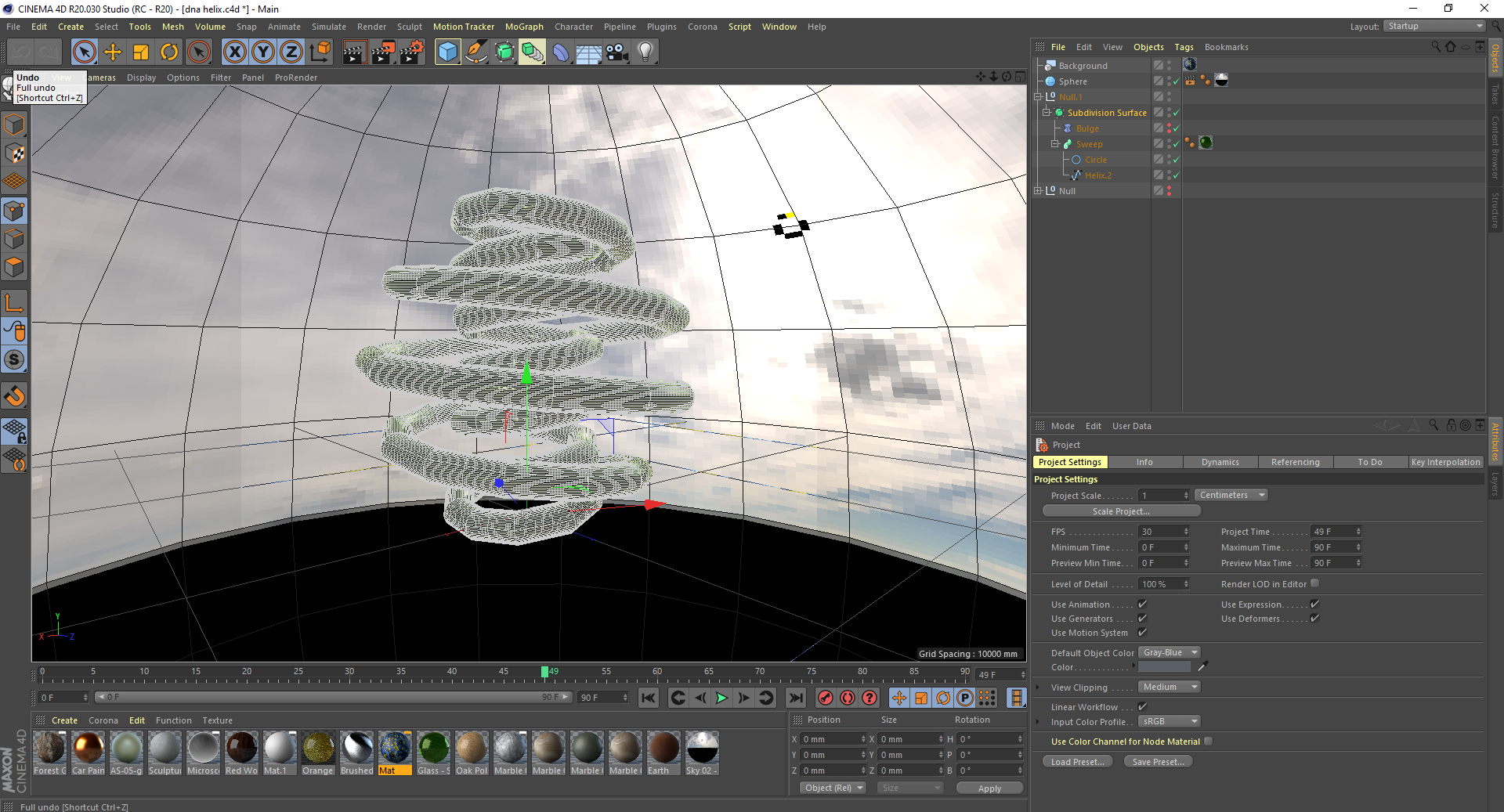Image resolution: width=1504 pixels, height=812 pixels.
Task: Open Edit Render Settings gear clapperboard
Action: tap(412, 52)
